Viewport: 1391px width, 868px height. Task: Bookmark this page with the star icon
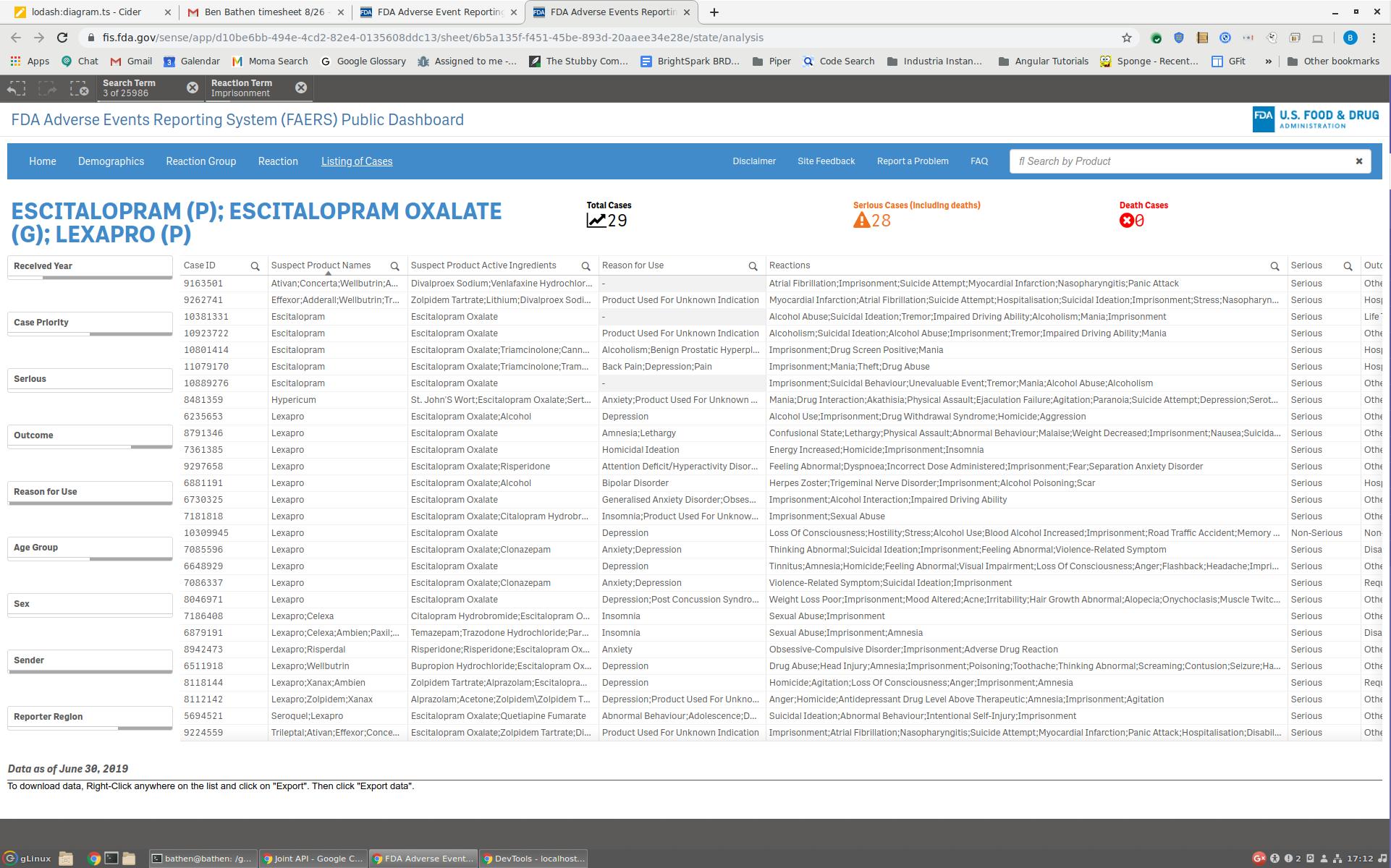pos(1127,38)
